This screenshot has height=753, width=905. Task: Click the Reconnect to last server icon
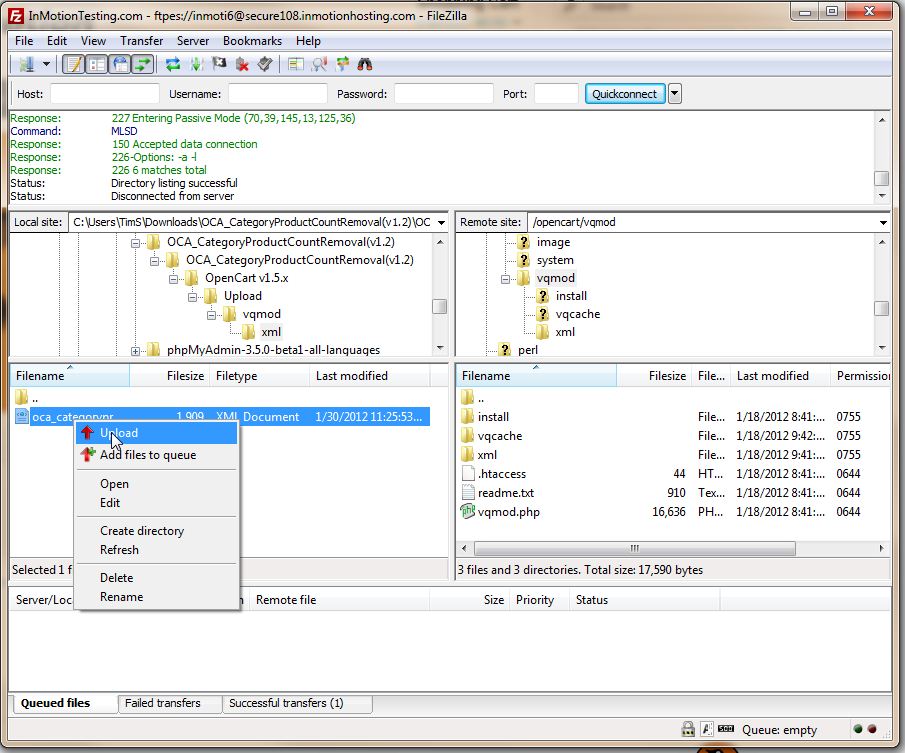pos(264,65)
